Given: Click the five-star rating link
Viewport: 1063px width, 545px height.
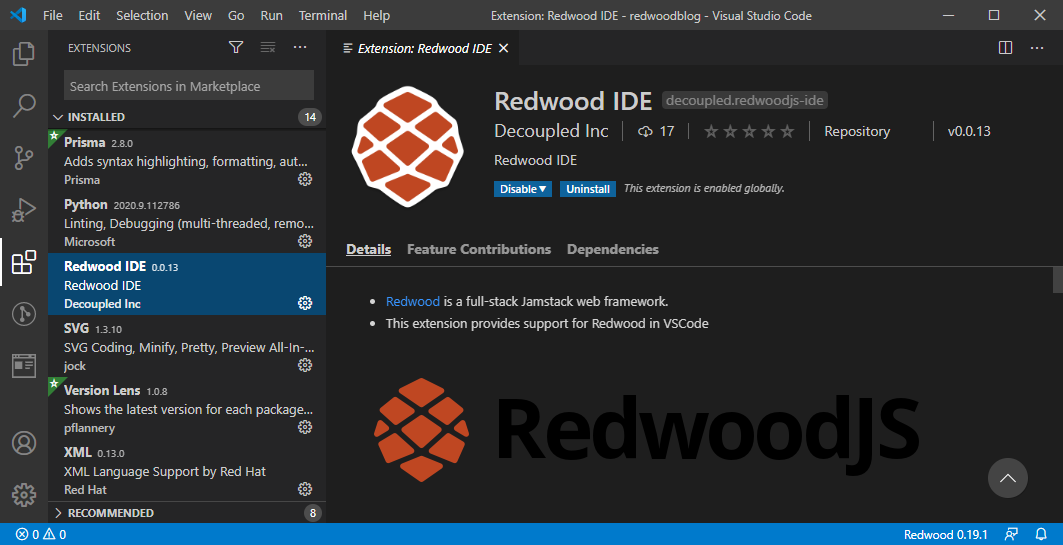Looking at the screenshot, I should coord(748,132).
